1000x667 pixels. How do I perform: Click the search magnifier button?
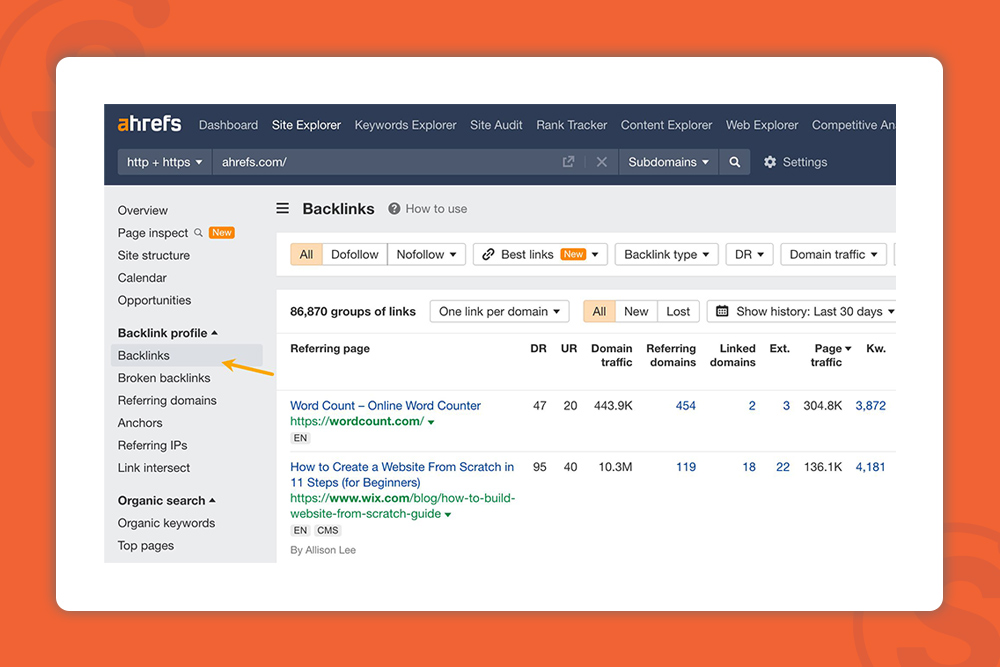(735, 162)
